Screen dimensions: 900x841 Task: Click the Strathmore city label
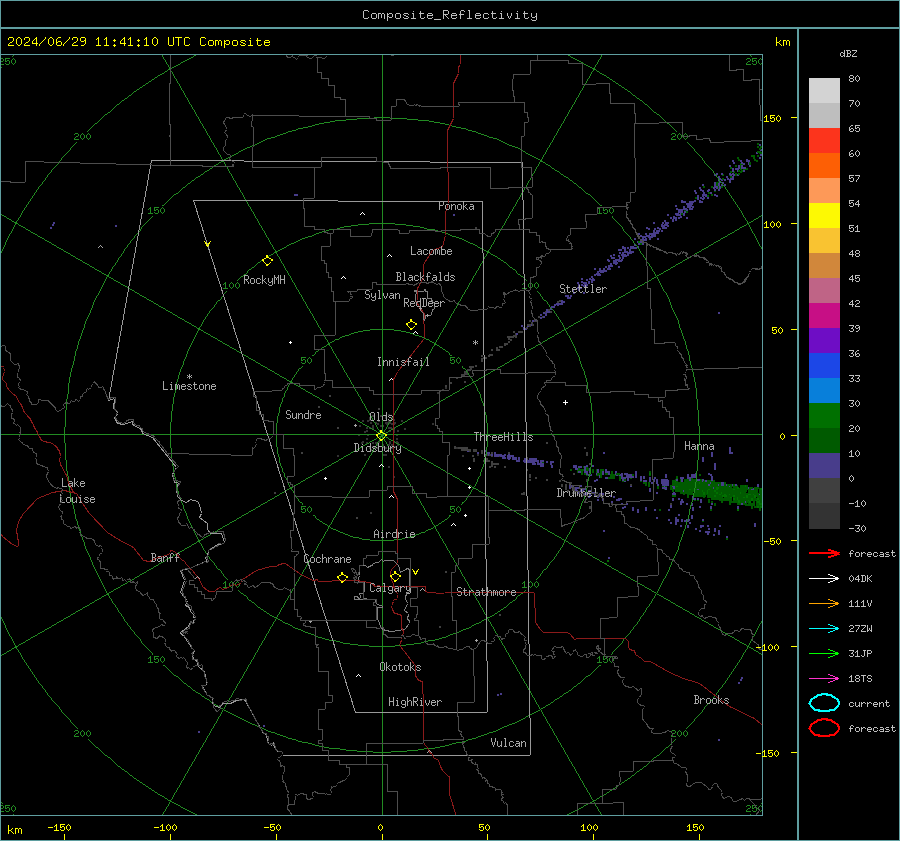click(486, 592)
